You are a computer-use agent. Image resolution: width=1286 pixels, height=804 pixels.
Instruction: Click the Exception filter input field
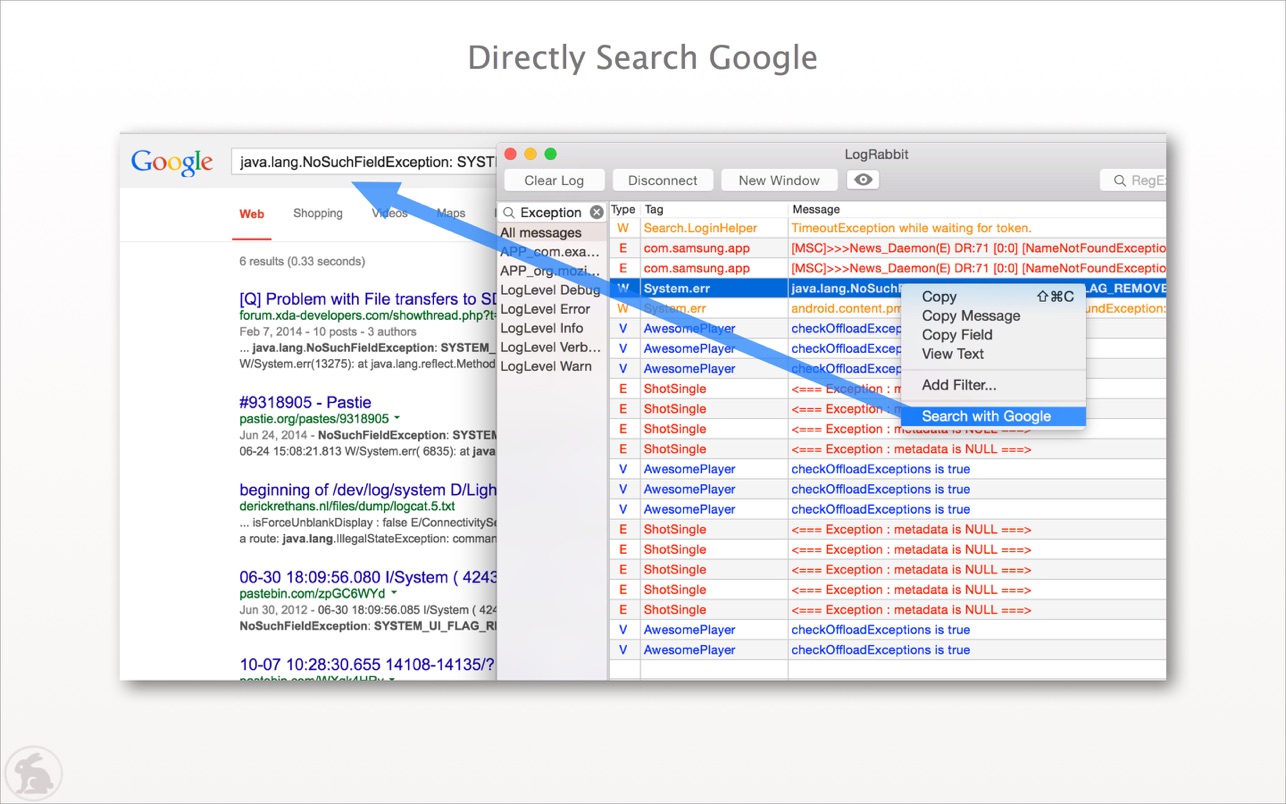click(x=552, y=212)
